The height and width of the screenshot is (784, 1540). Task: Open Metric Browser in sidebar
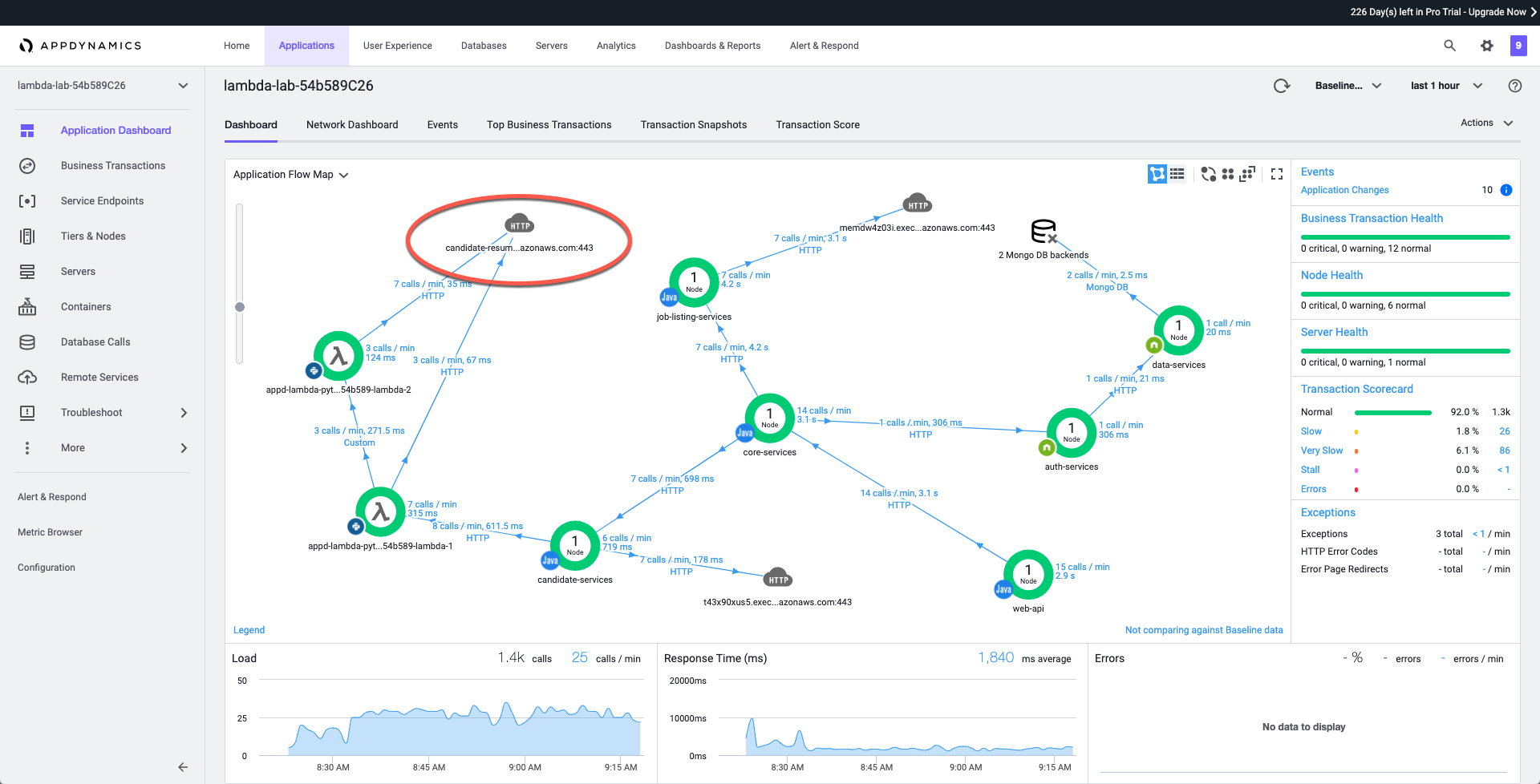coord(50,532)
